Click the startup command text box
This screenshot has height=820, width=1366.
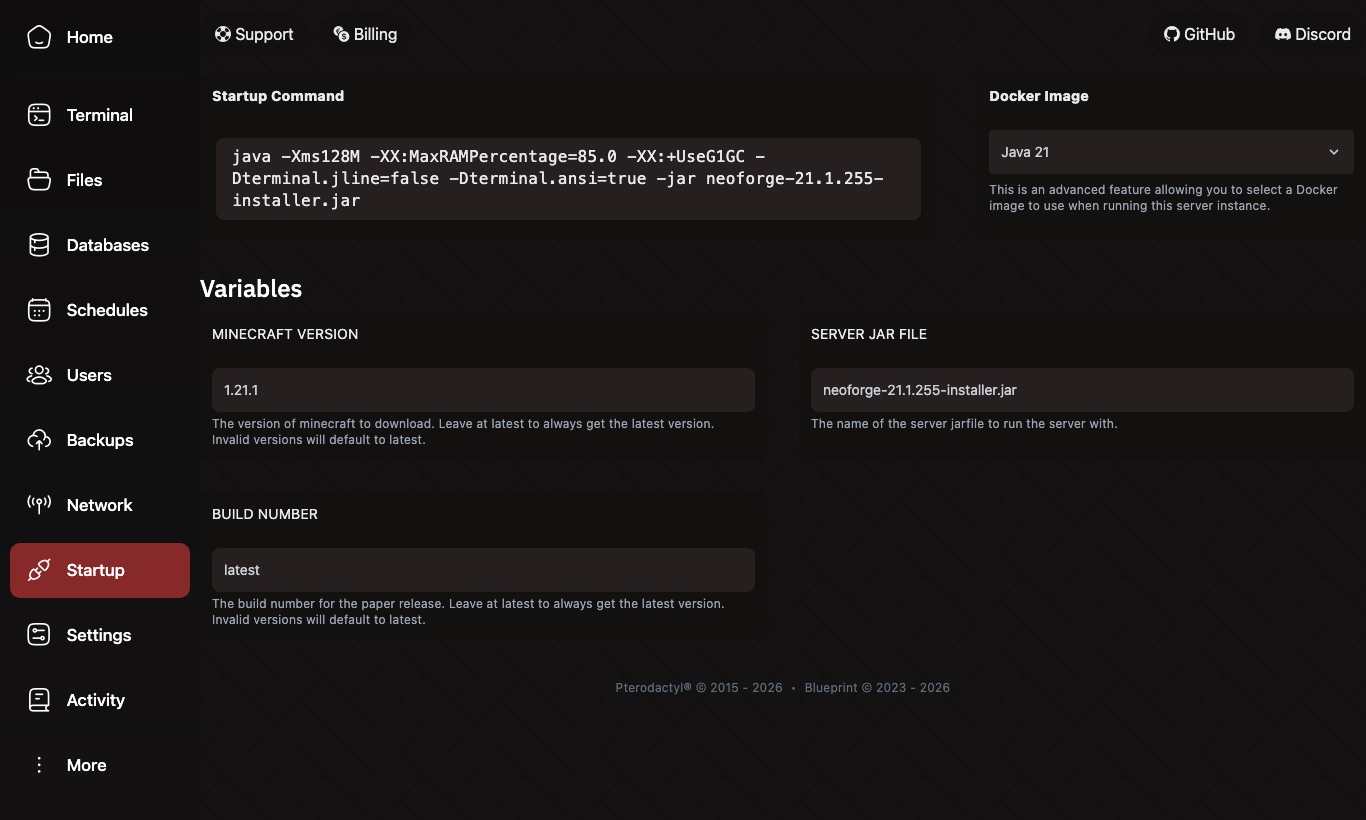(568, 179)
